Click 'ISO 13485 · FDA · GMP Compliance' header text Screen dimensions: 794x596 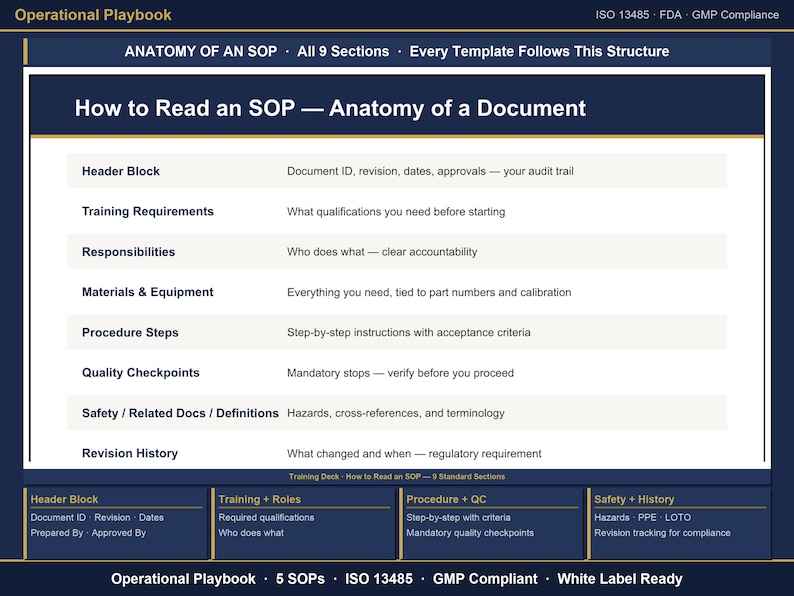(687, 15)
